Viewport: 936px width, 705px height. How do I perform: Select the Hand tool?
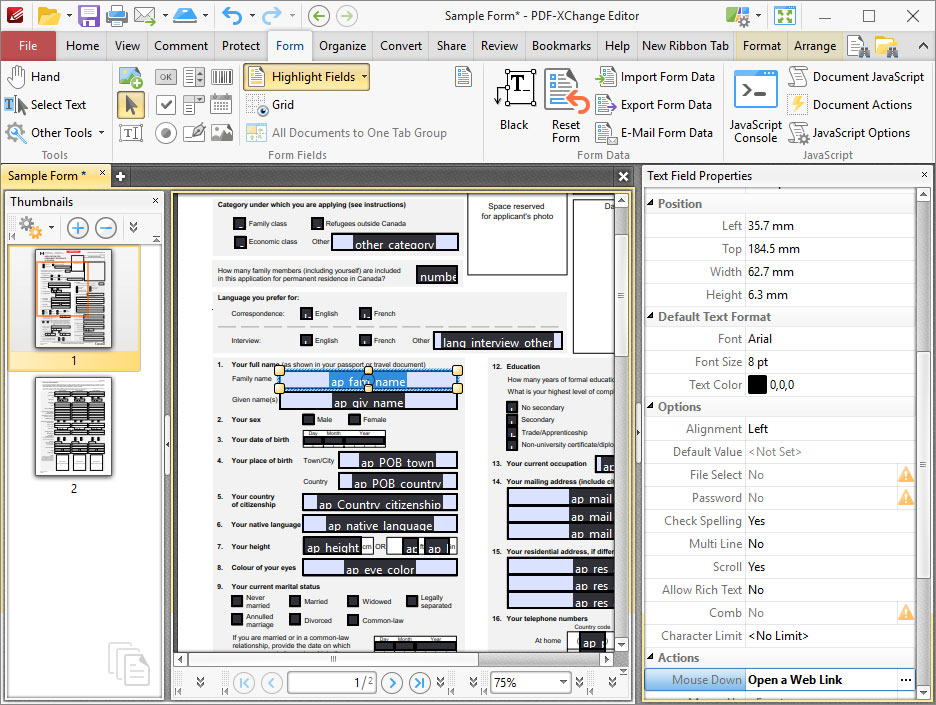(33, 77)
